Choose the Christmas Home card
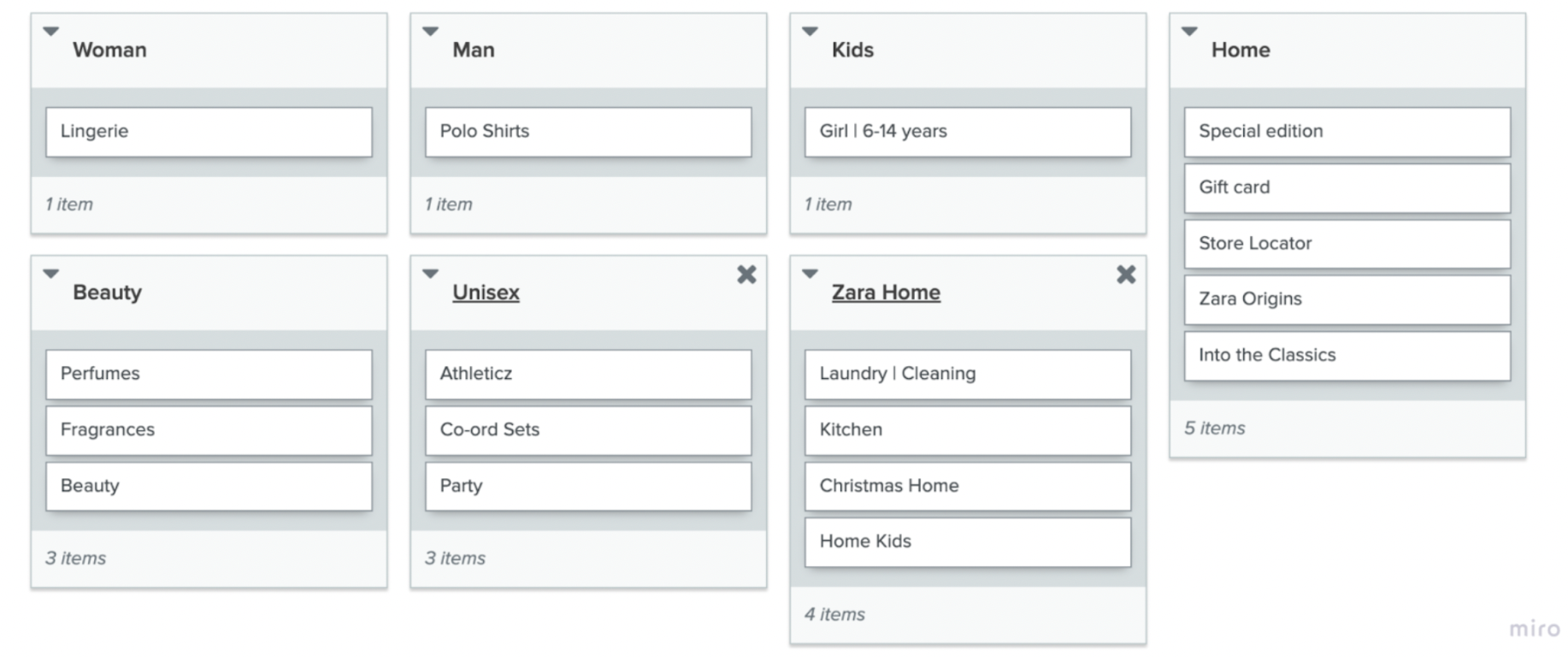The image size is (1568, 657). [967, 486]
